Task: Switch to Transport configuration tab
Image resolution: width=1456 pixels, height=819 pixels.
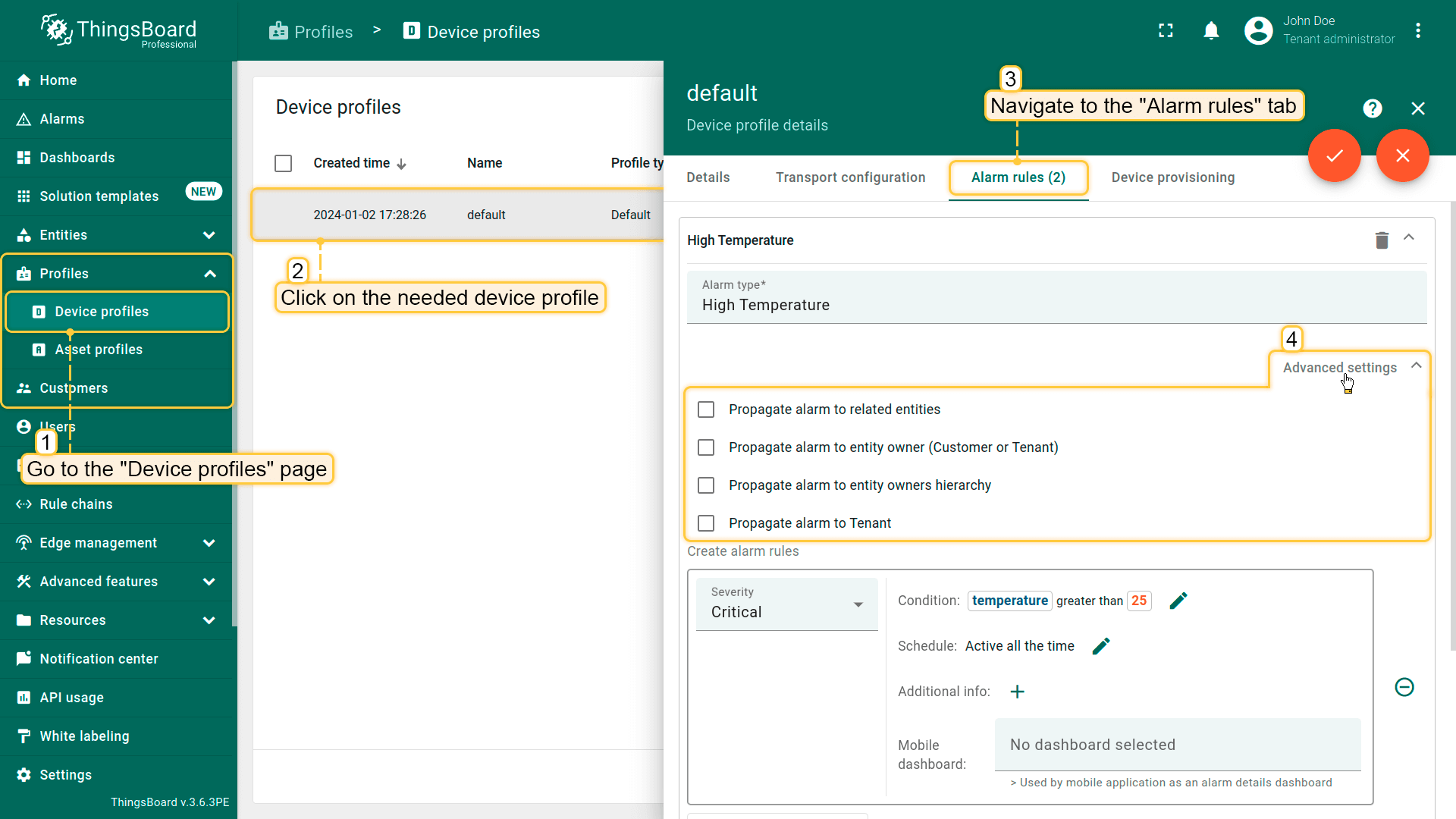Action: click(850, 177)
